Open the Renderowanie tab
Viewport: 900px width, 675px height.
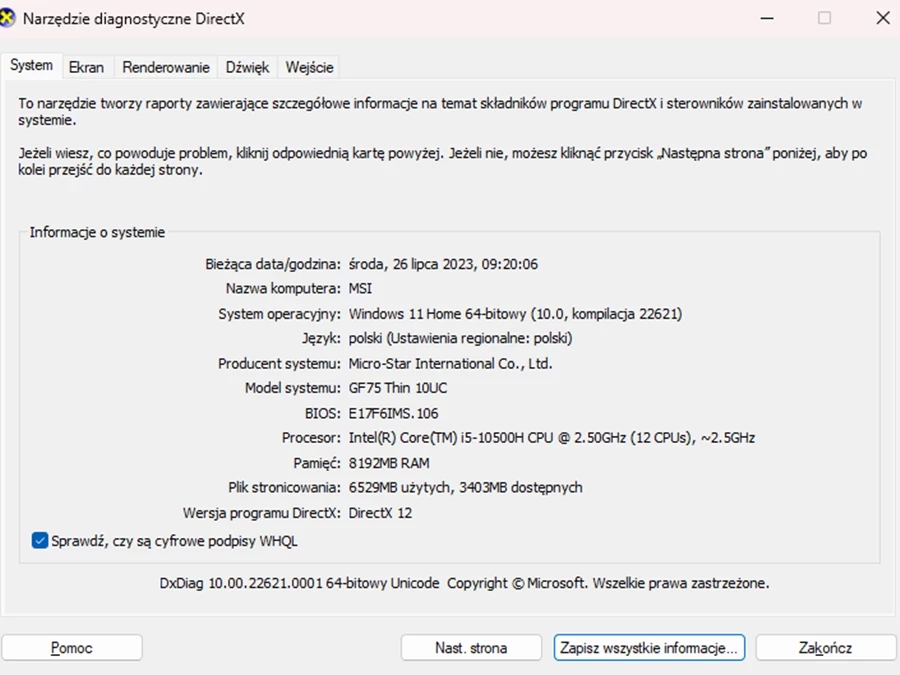166,67
